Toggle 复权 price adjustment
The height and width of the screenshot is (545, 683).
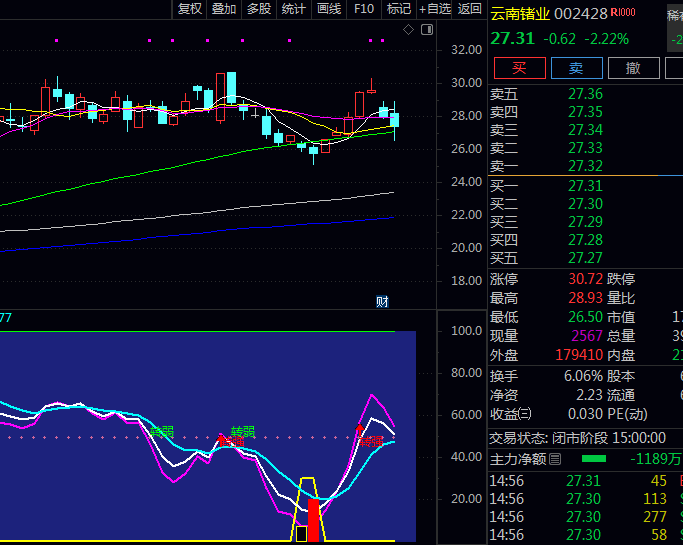click(190, 9)
